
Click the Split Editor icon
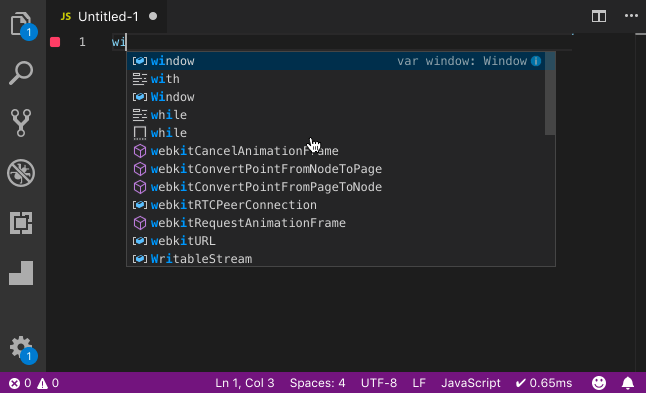click(599, 16)
